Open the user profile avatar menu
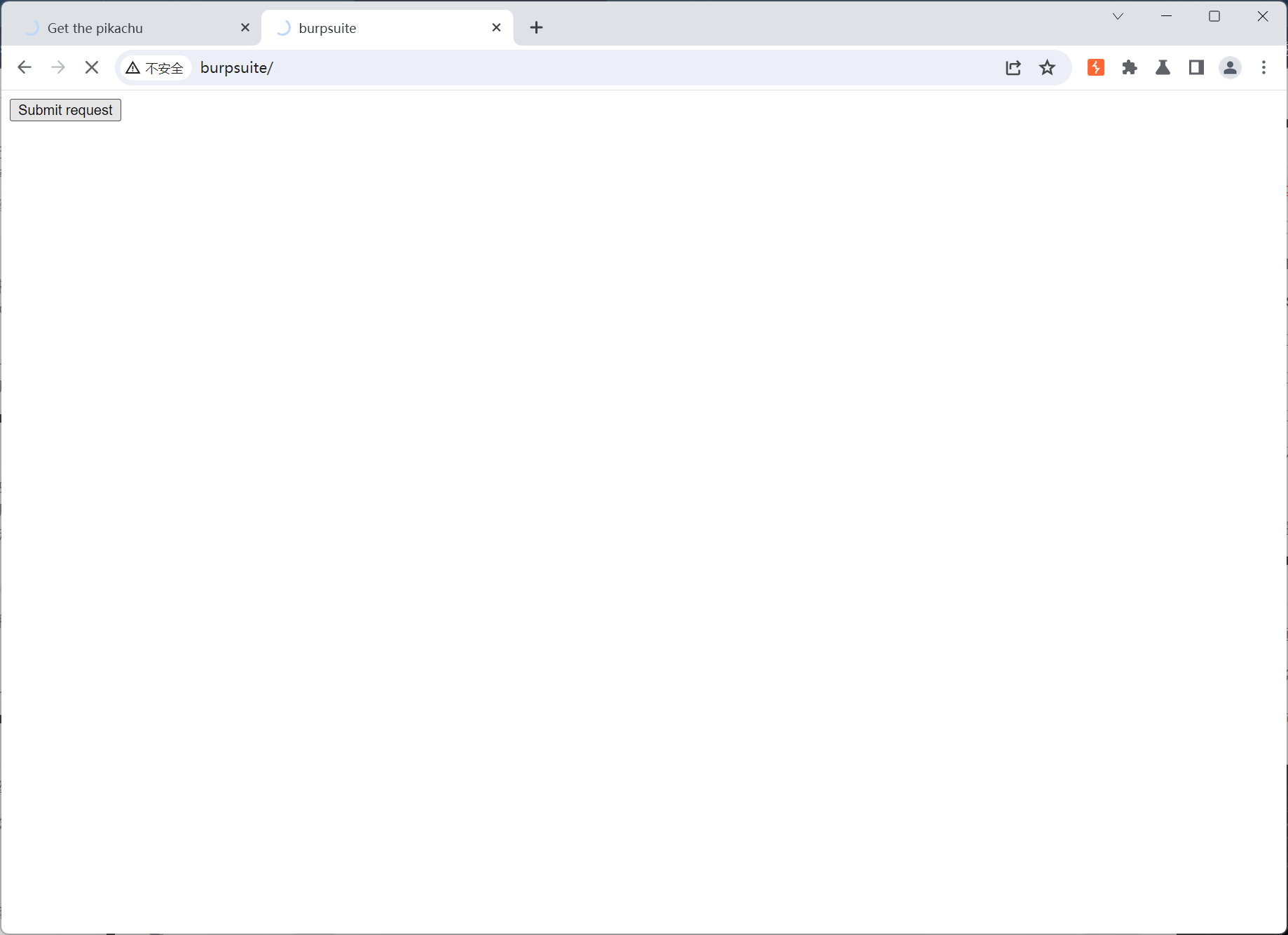1288x935 pixels. tap(1230, 67)
